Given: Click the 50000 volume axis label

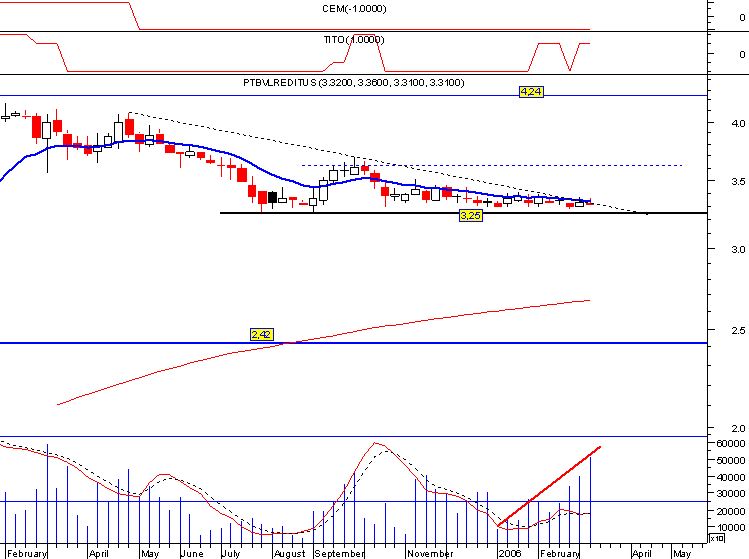Looking at the screenshot, I should 731,460.
